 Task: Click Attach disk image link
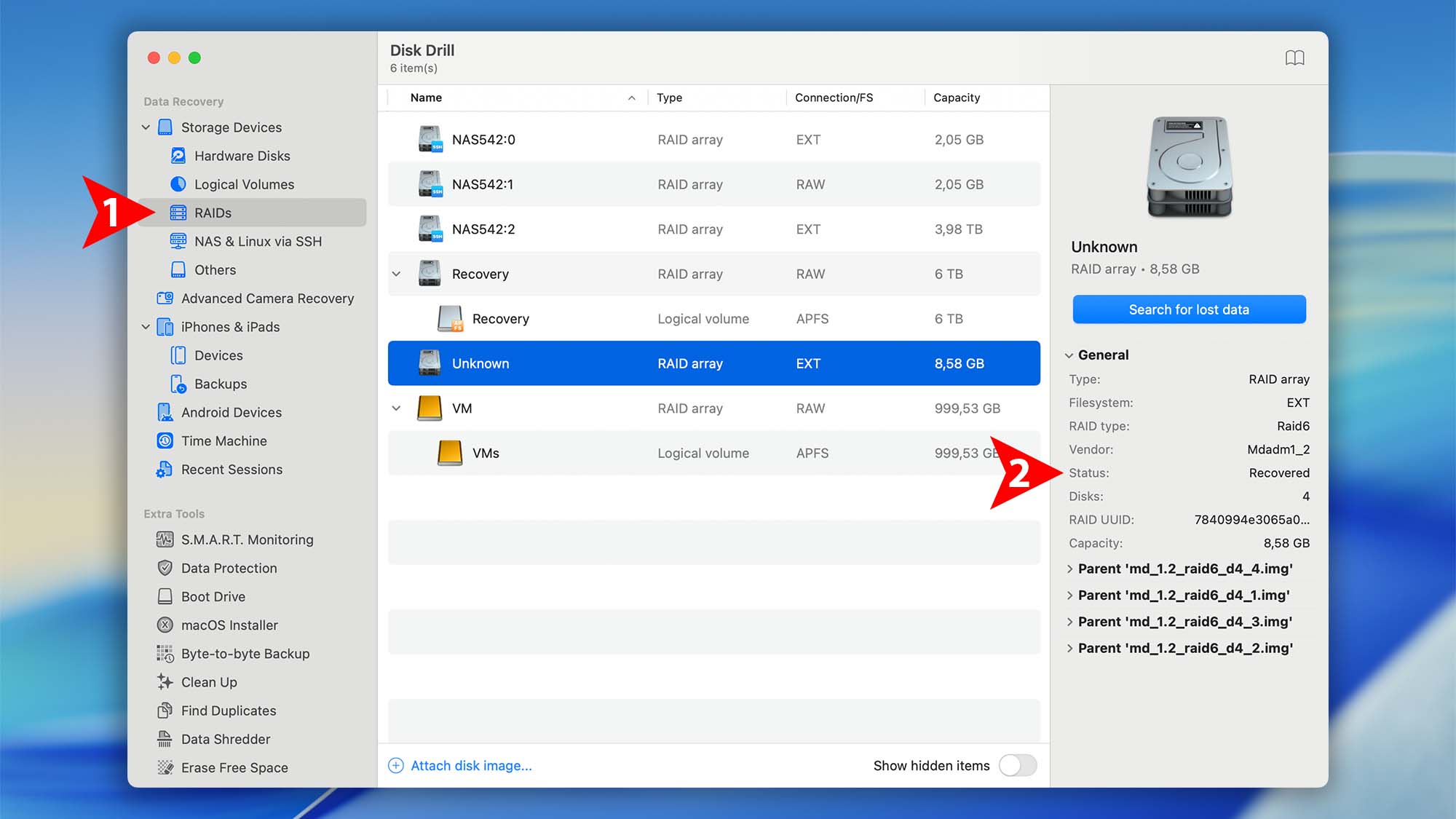point(471,765)
